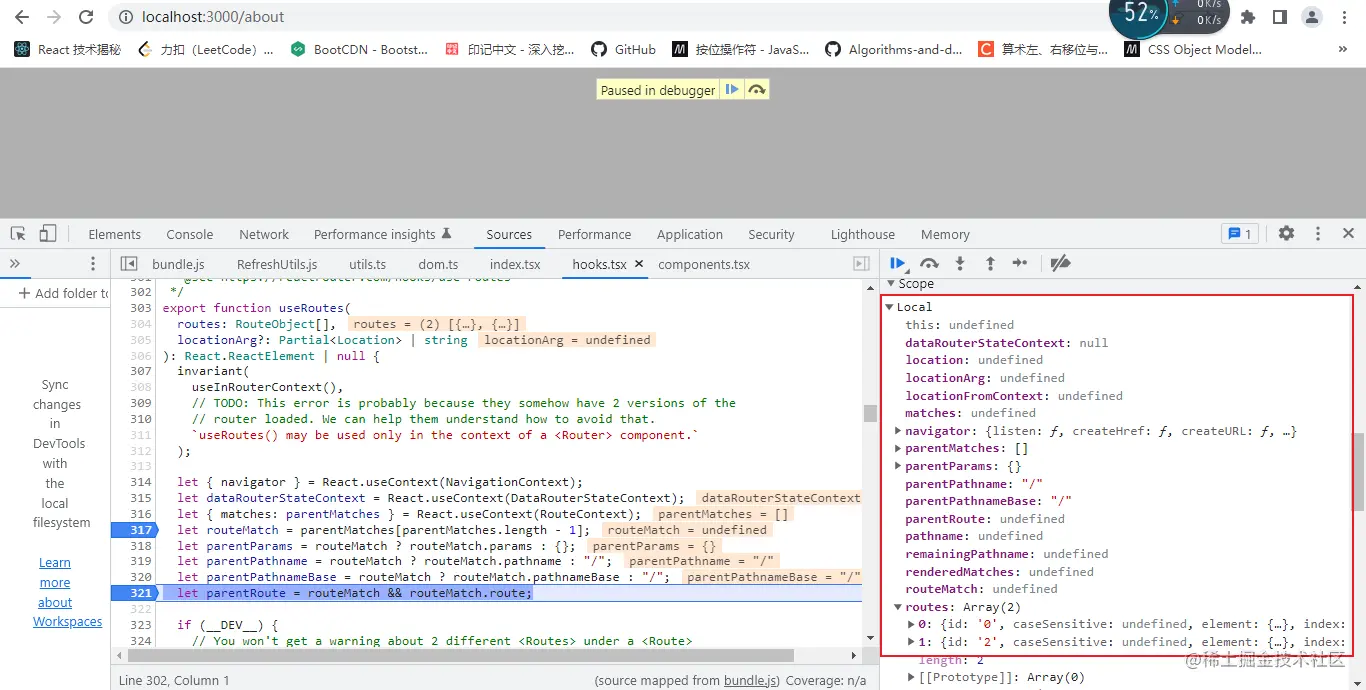Open the bundle.js source map link
This screenshot has height=690, width=1366.
point(750,681)
